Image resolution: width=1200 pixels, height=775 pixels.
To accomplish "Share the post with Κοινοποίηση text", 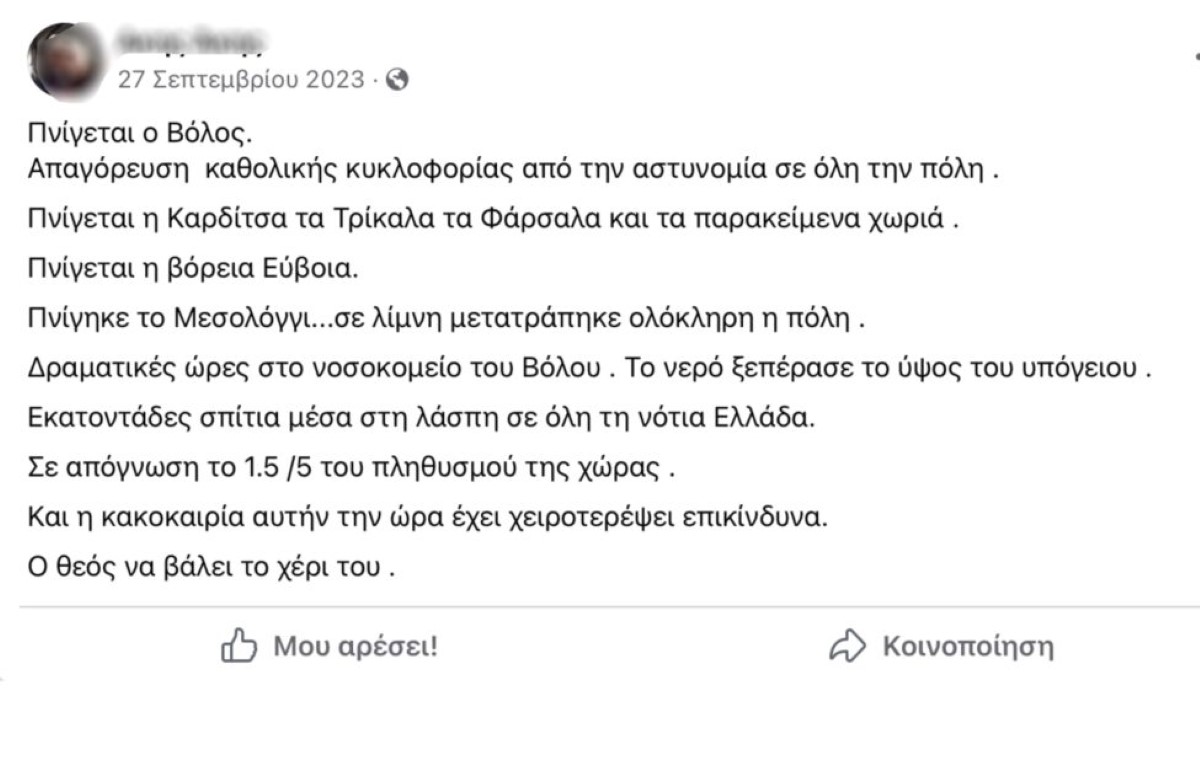I will point(968,646).
